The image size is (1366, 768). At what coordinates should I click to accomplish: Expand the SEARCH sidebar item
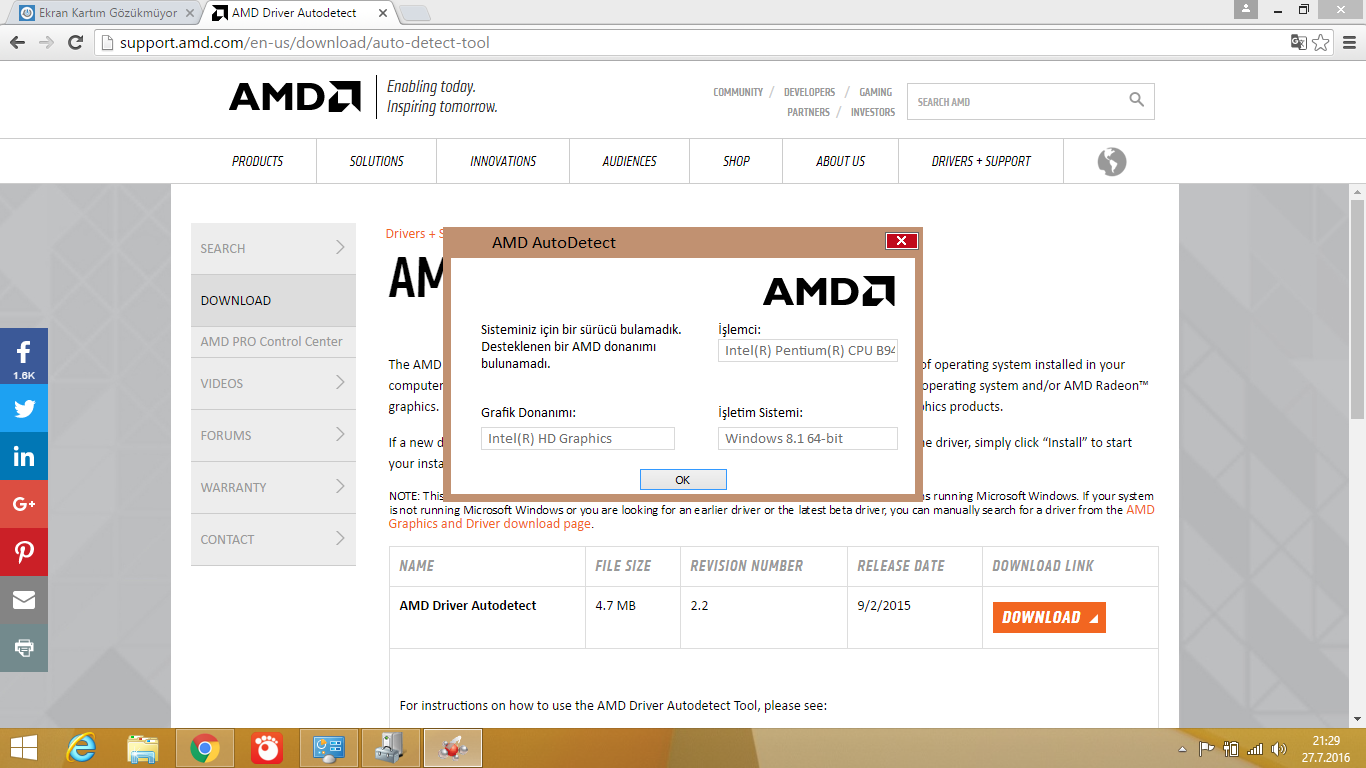click(273, 248)
